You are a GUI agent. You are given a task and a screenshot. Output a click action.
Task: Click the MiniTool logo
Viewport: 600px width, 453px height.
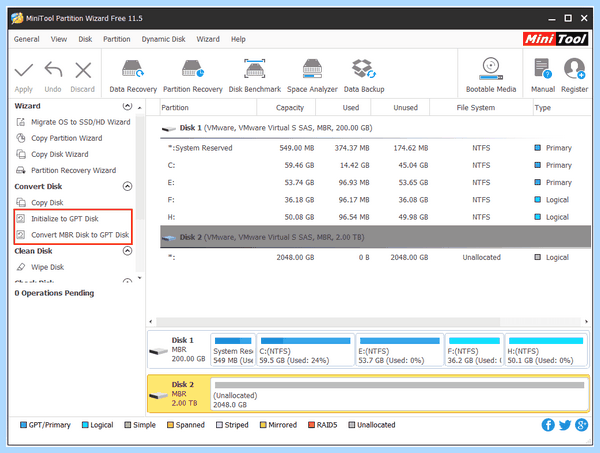(x=556, y=39)
